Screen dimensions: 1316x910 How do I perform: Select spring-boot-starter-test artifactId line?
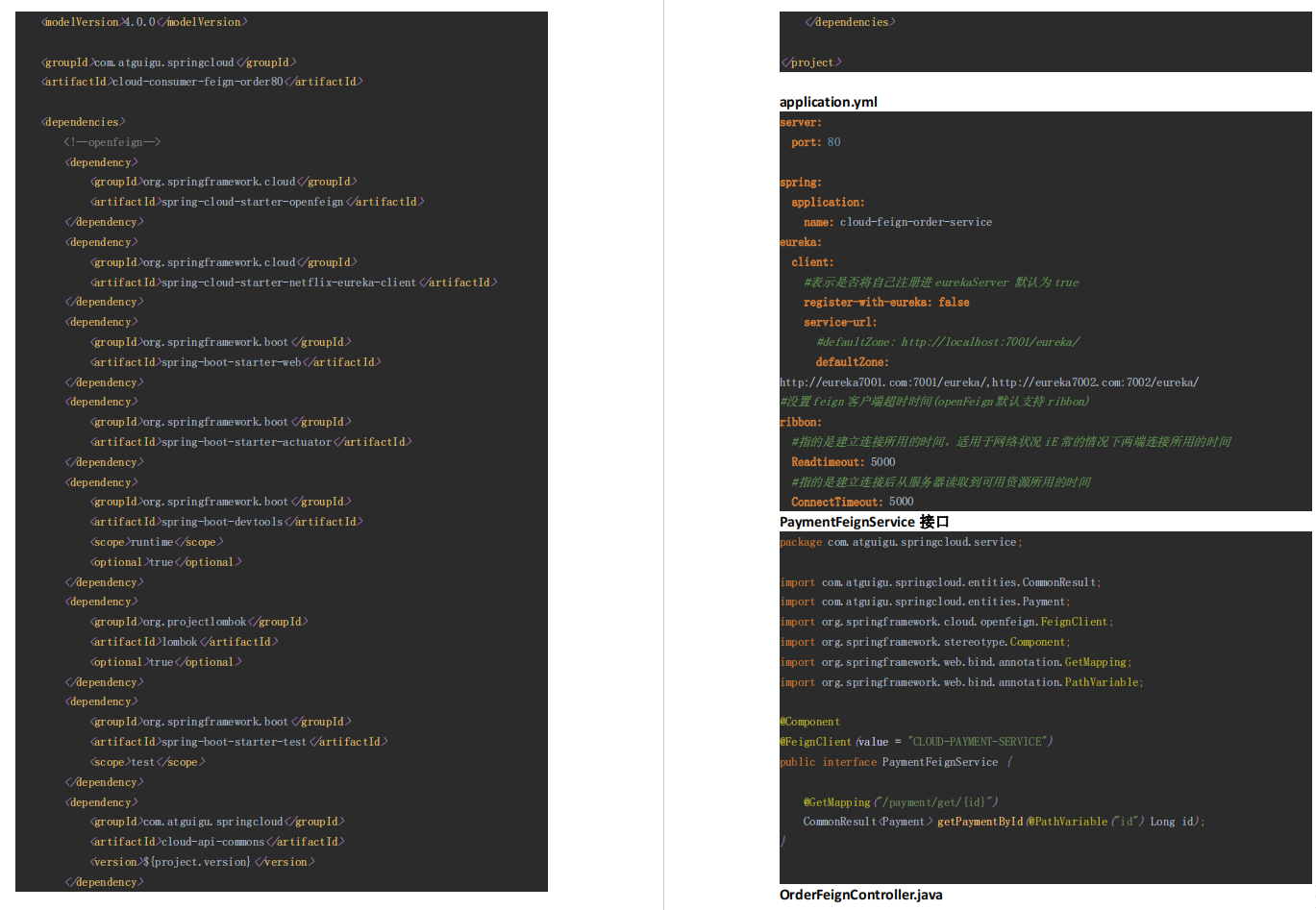pyautogui.click(x=239, y=742)
